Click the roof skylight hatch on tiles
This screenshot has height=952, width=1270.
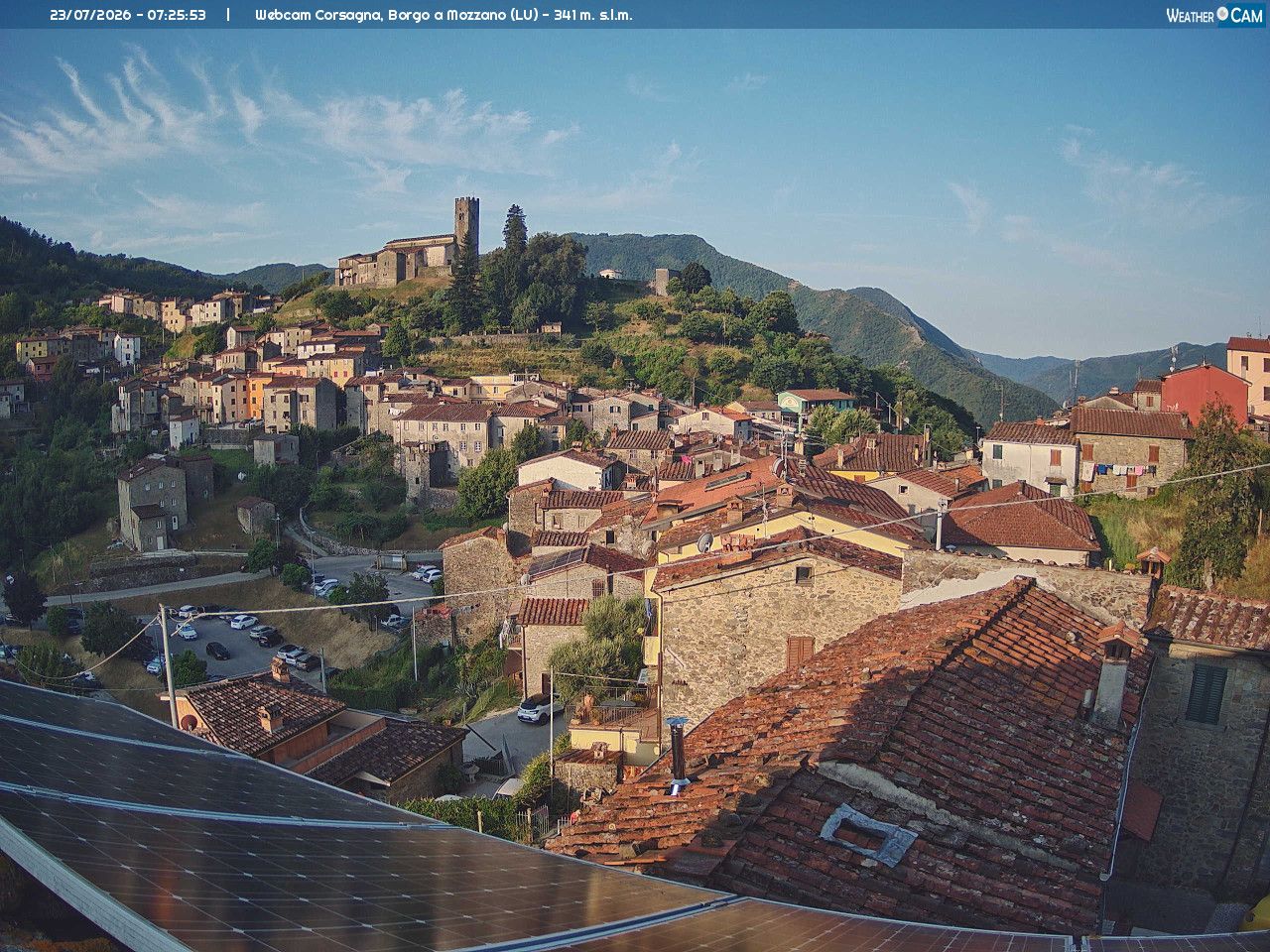869,833
